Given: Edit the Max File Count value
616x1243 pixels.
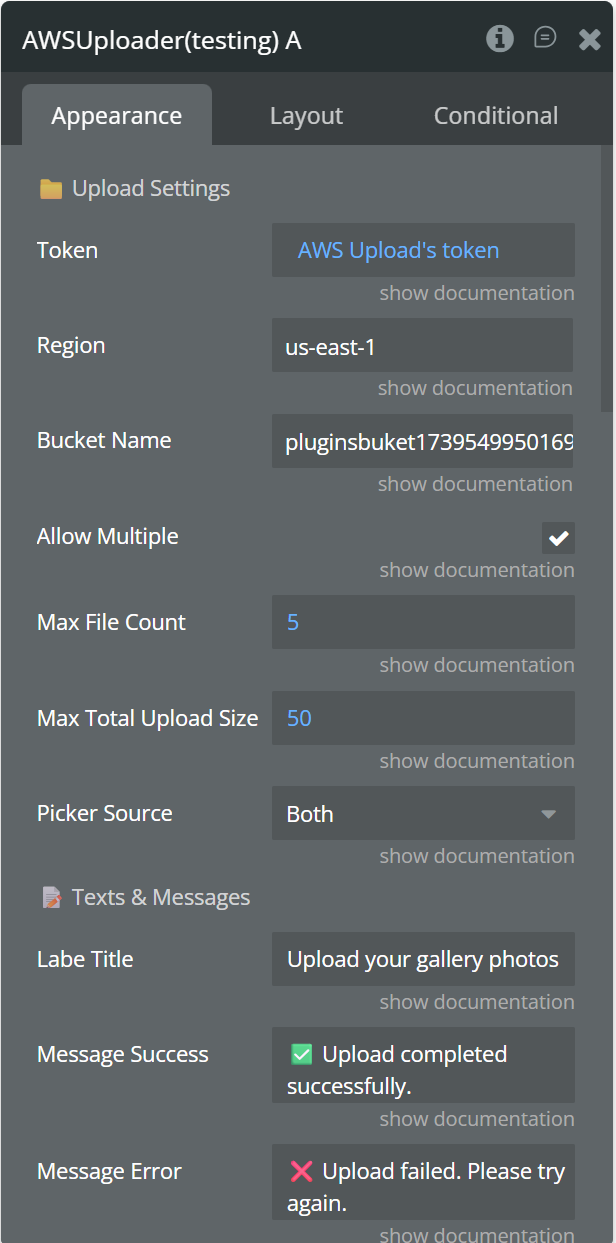Looking at the screenshot, I should pos(423,622).
